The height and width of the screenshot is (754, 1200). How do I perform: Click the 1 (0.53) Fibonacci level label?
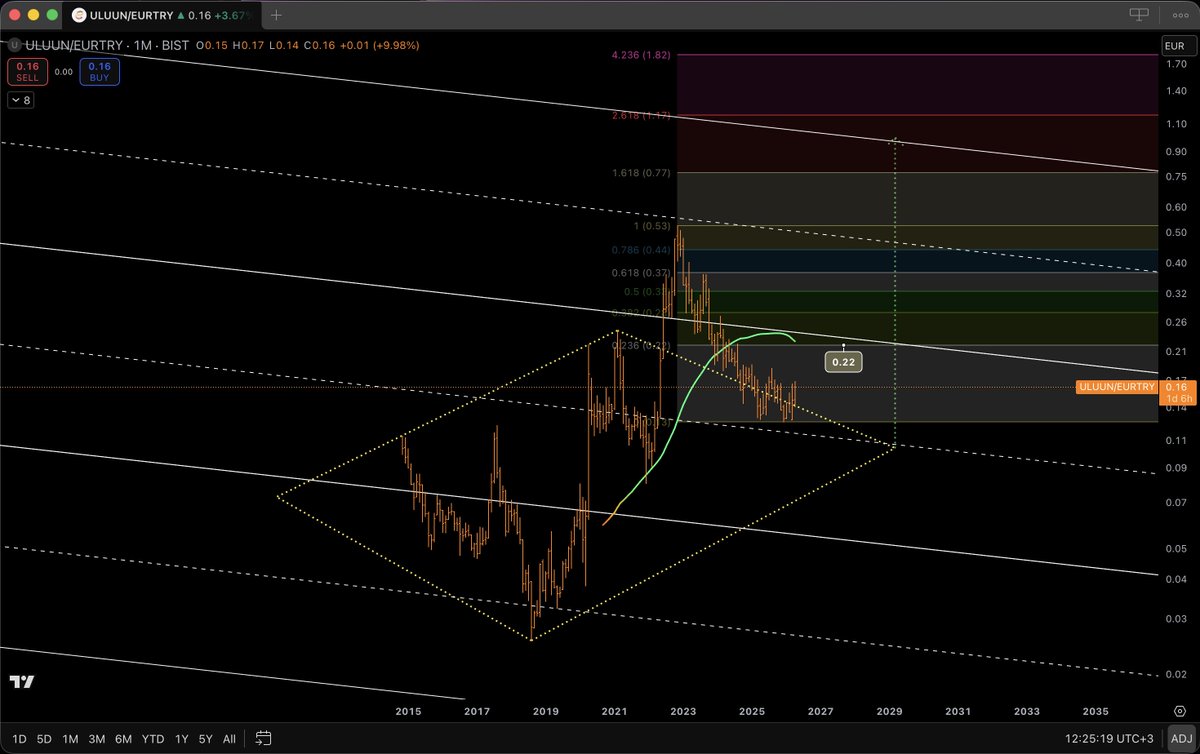(x=651, y=225)
